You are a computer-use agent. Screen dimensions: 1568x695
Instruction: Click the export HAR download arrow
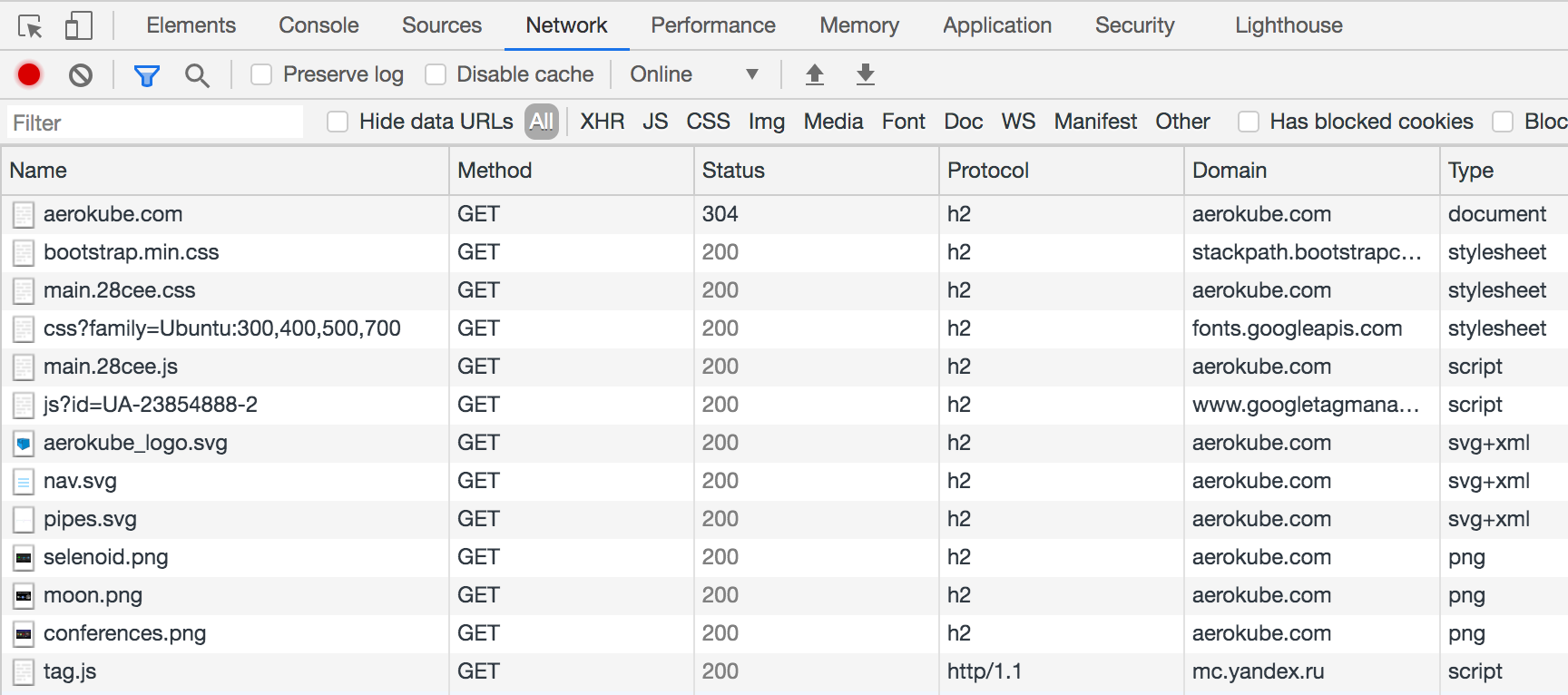(x=866, y=74)
